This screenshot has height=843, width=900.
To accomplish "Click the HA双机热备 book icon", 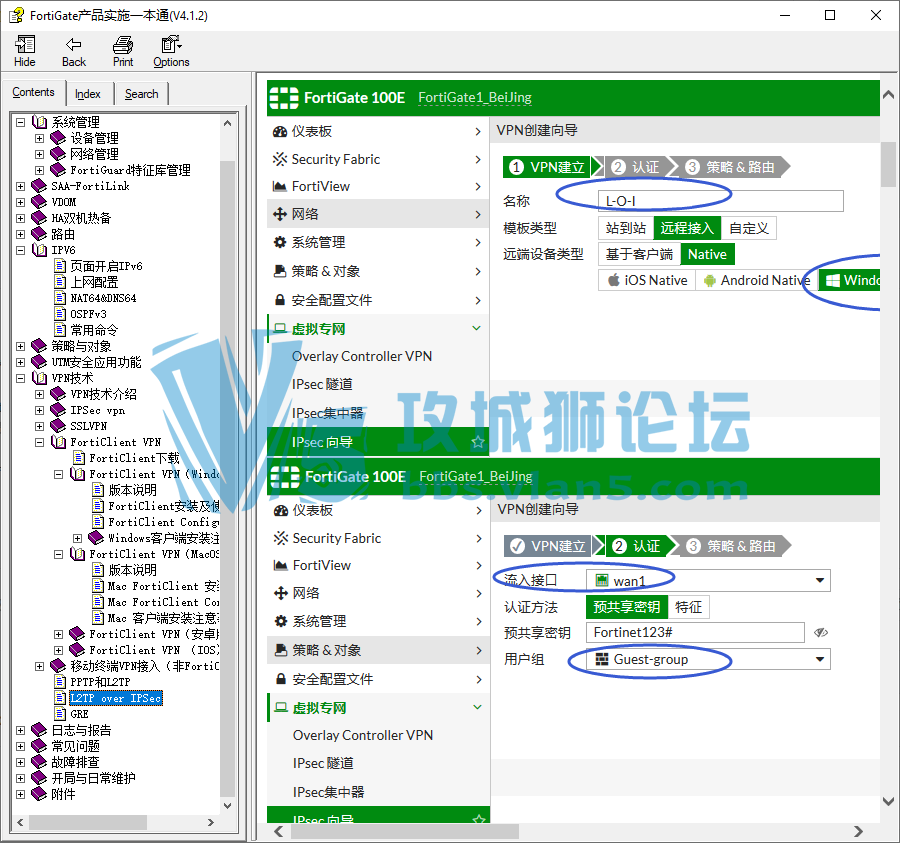I will (x=39, y=218).
